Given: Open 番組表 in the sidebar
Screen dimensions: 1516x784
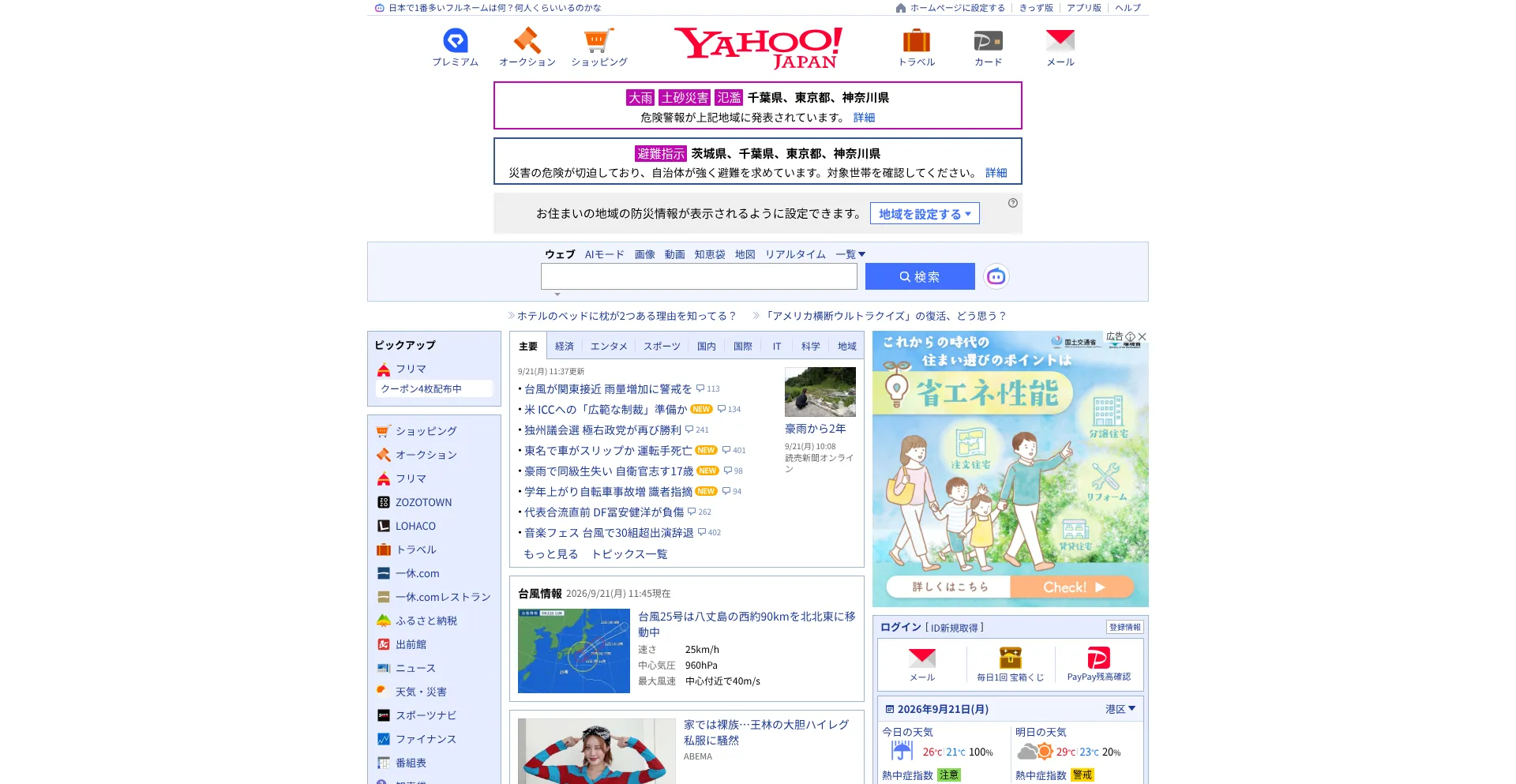Looking at the screenshot, I should [402, 763].
